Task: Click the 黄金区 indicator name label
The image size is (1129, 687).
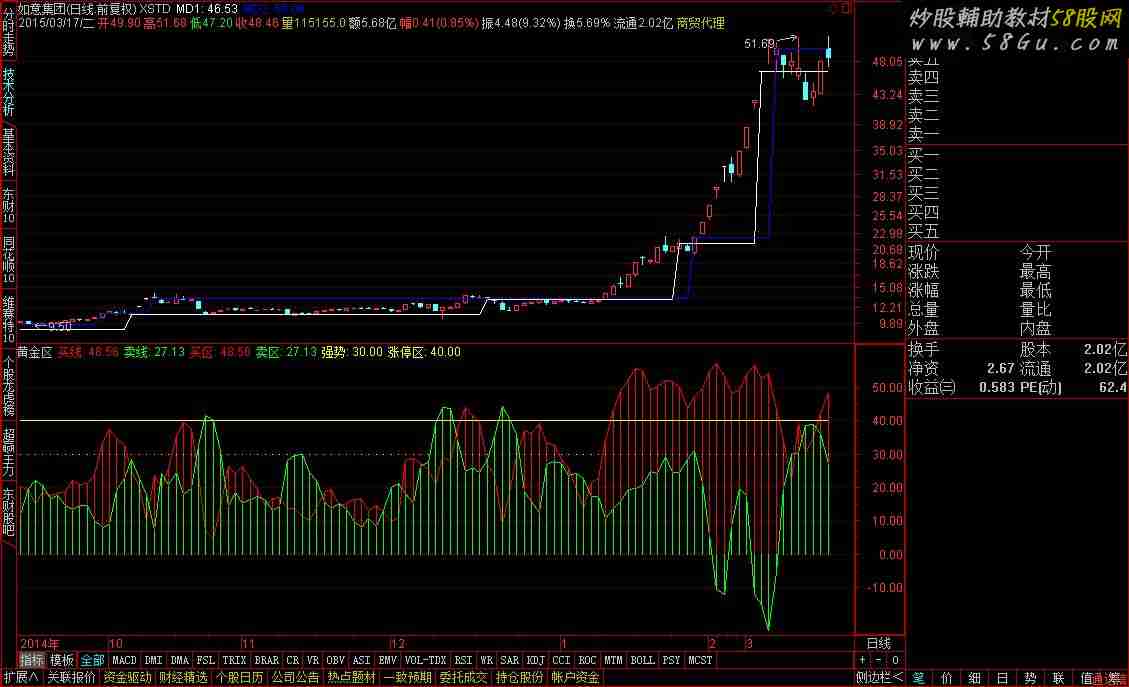Action: [x=35, y=352]
